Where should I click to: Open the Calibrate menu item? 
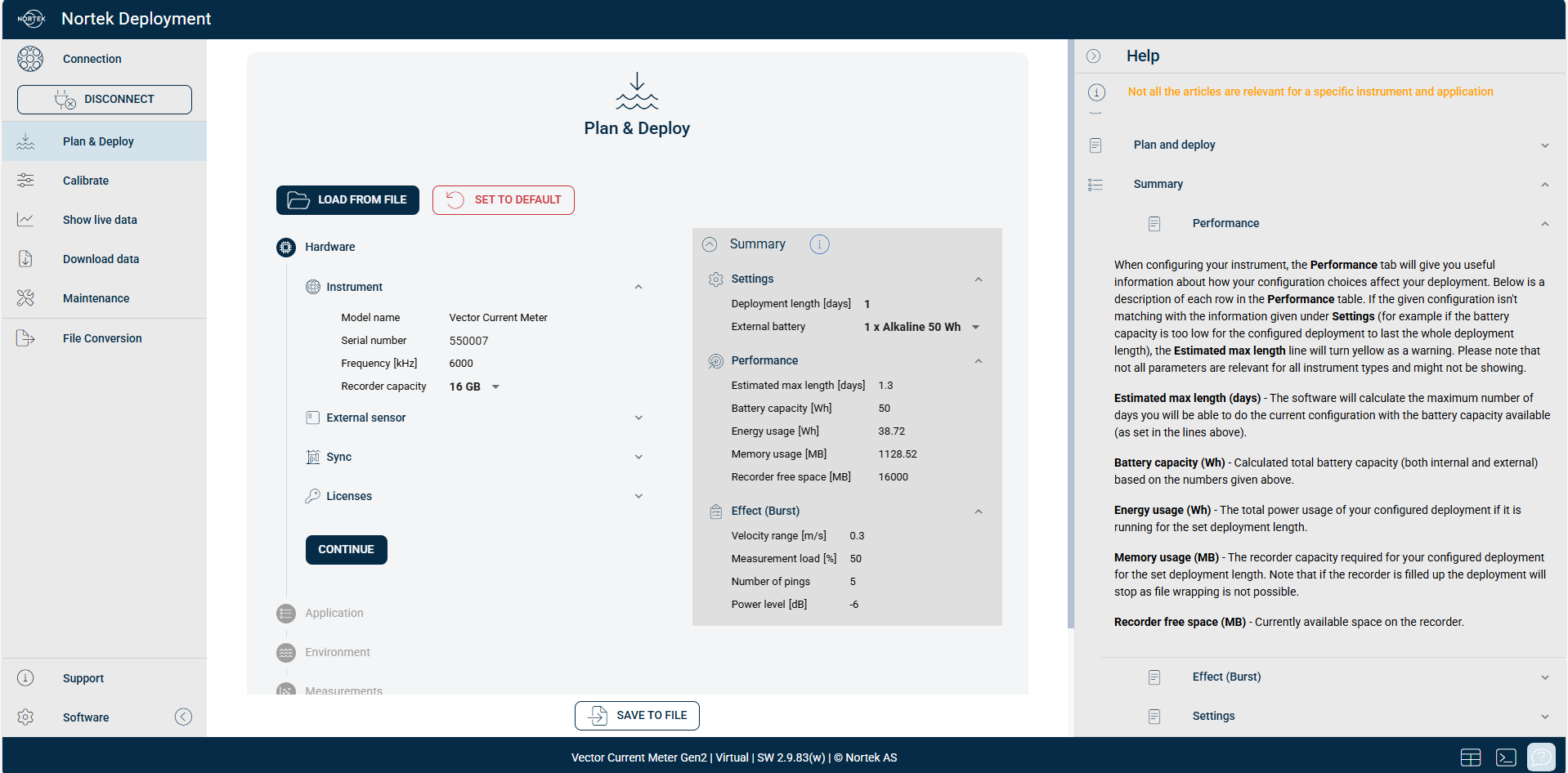click(x=86, y=181)
